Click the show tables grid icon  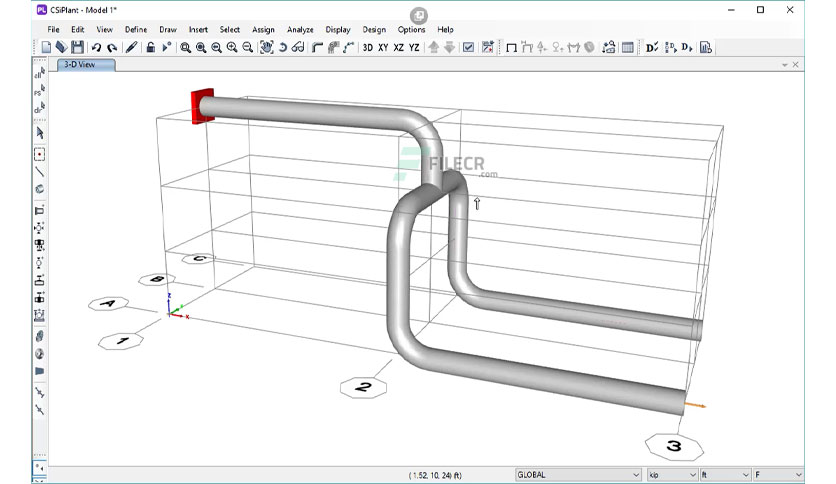[x=628, y=47]
